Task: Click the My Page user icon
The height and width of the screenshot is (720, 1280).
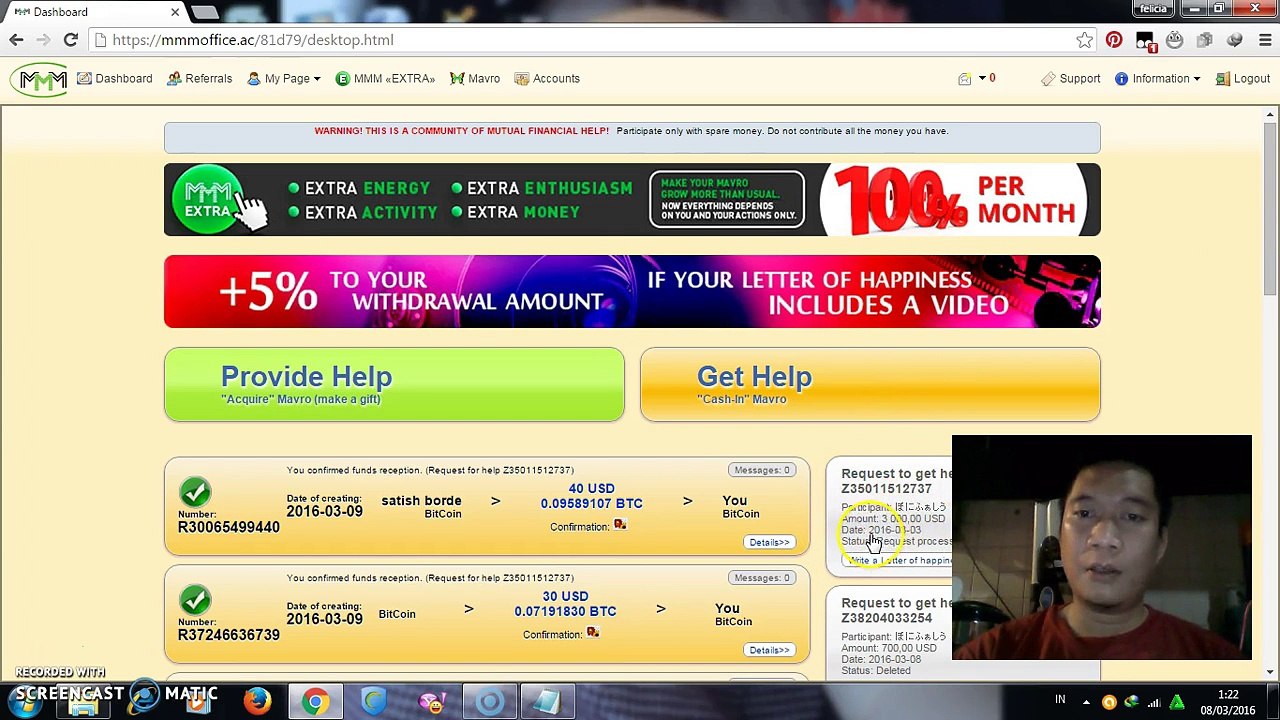Action: [x=254, y=79]
